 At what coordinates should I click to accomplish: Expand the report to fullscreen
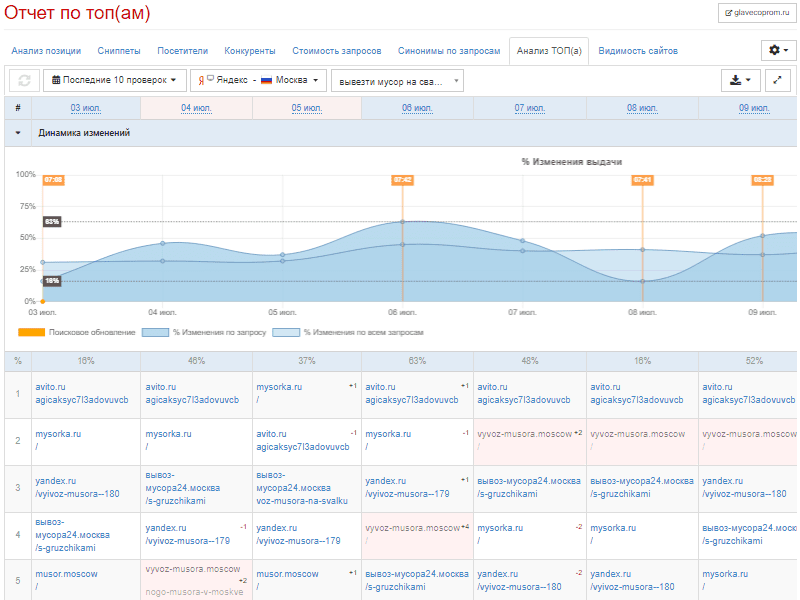point(778,81)
